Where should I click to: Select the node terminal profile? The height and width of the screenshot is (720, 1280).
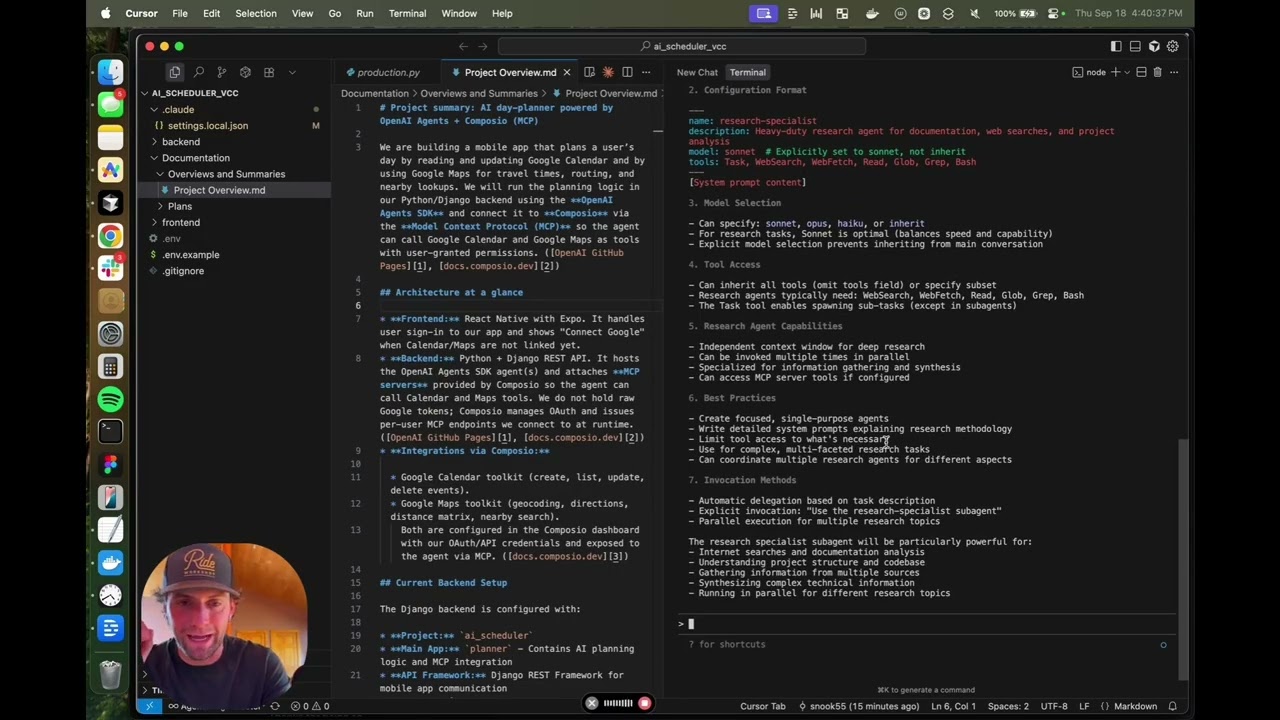(1089, 72)
